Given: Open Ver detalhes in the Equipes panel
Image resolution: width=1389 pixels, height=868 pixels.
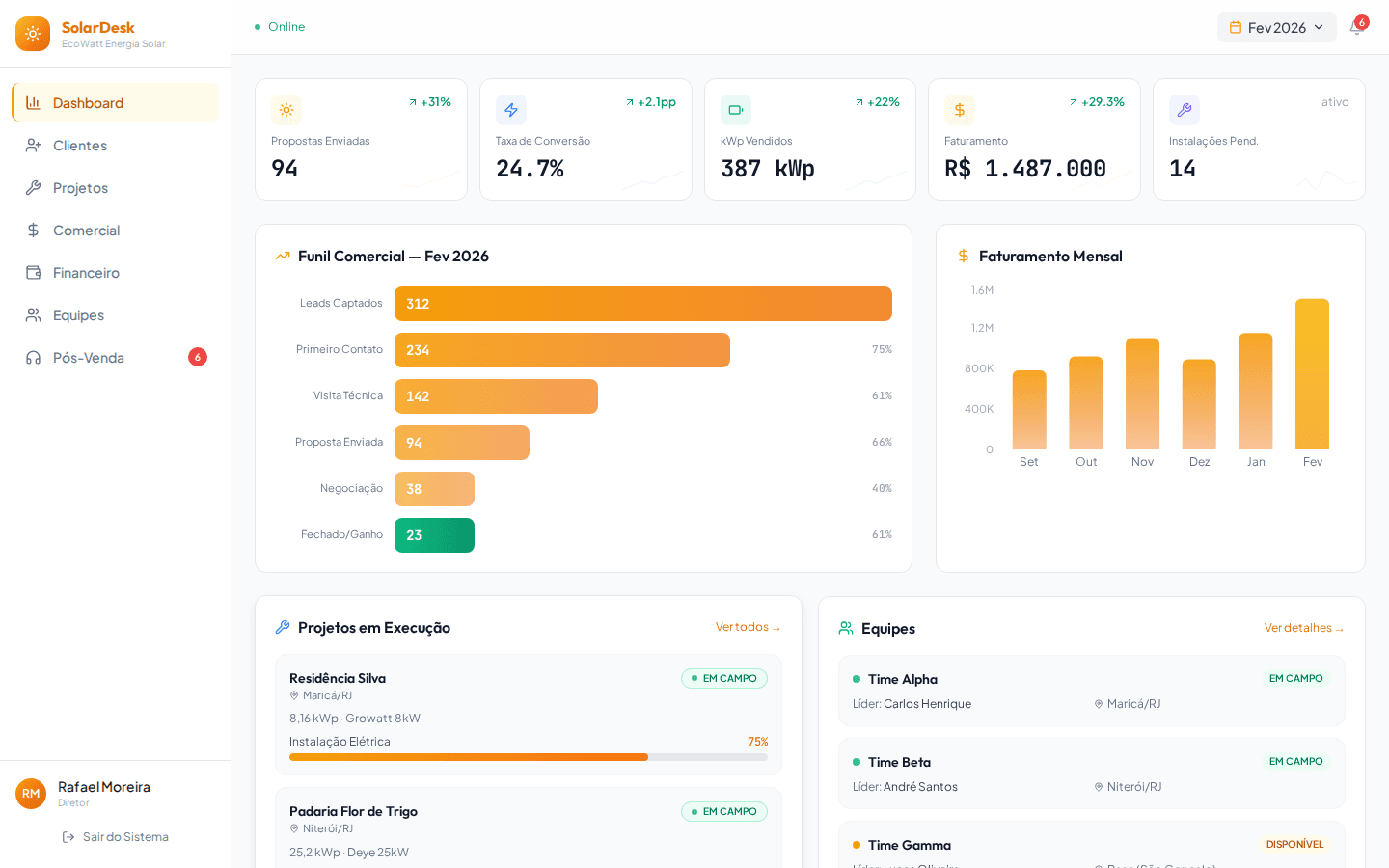Looking at the screenshot, I should pos(1304,627).
